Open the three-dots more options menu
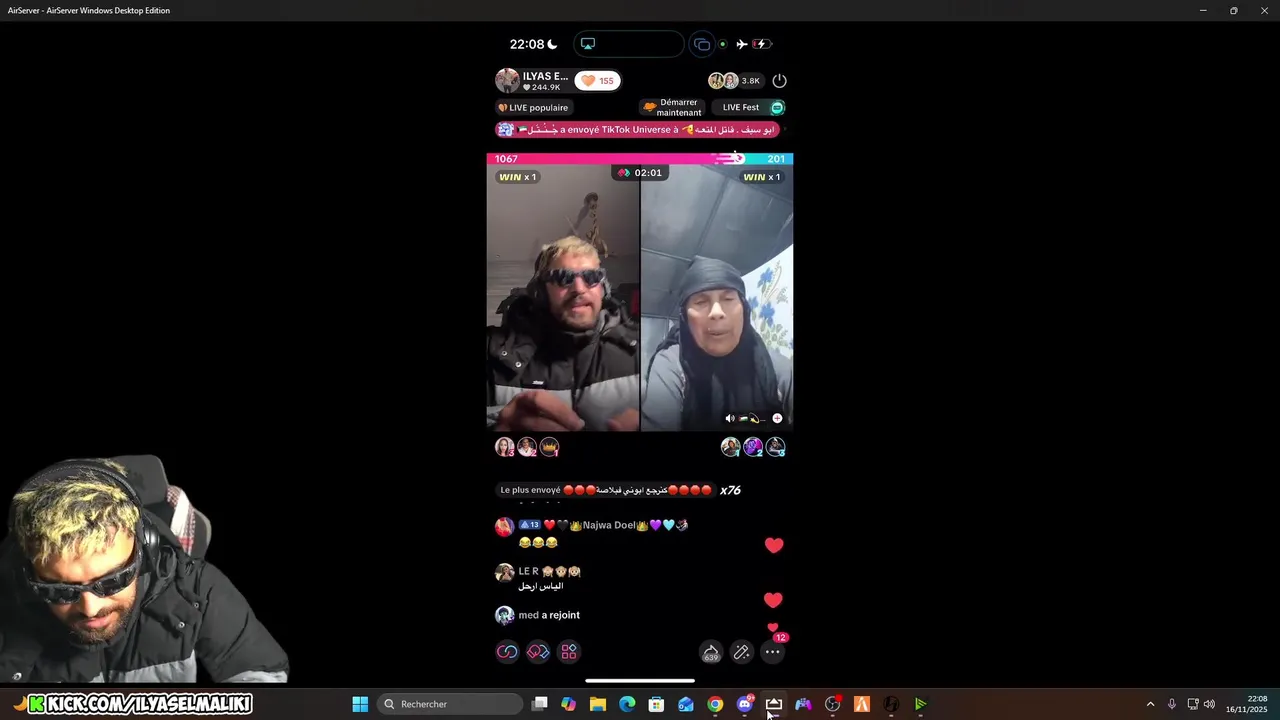This screenshot has height=720, width=1280. click(x=773, y=652)
